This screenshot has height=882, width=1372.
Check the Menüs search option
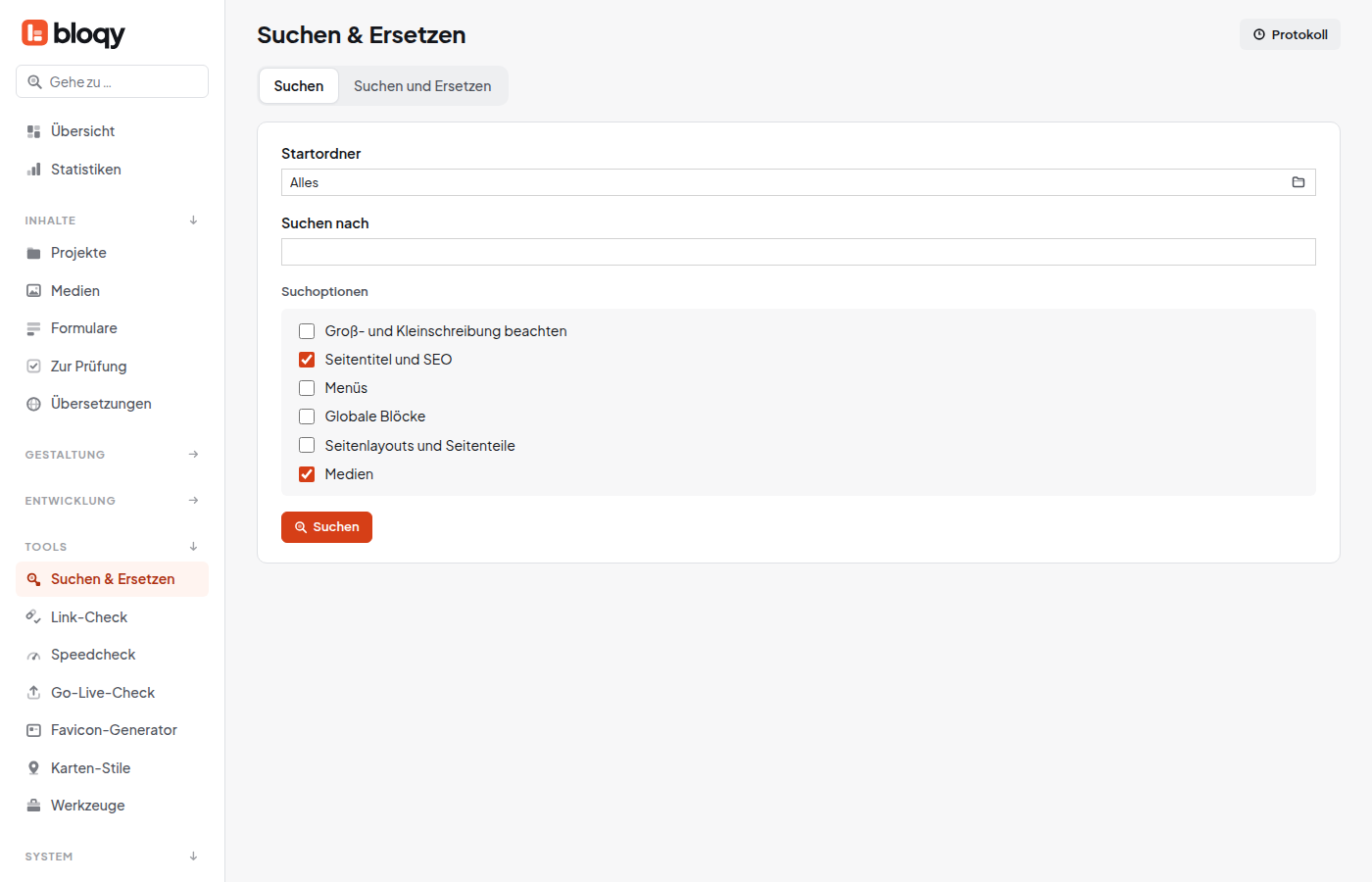click(307, 388)
